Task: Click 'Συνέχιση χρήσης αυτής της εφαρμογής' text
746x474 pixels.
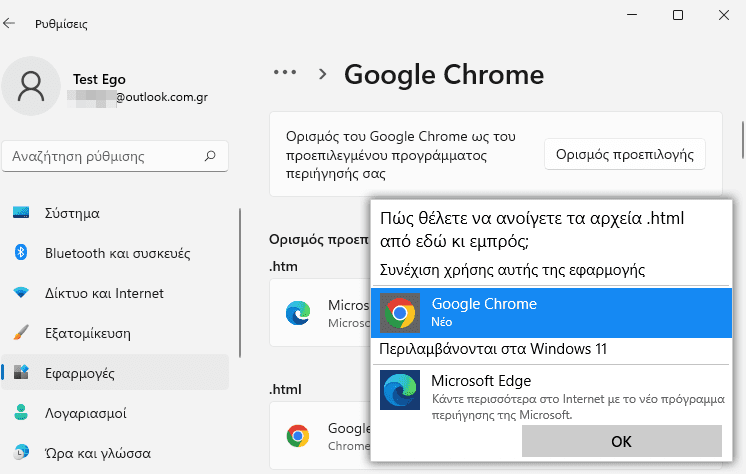Action: (x=512, y=270)
